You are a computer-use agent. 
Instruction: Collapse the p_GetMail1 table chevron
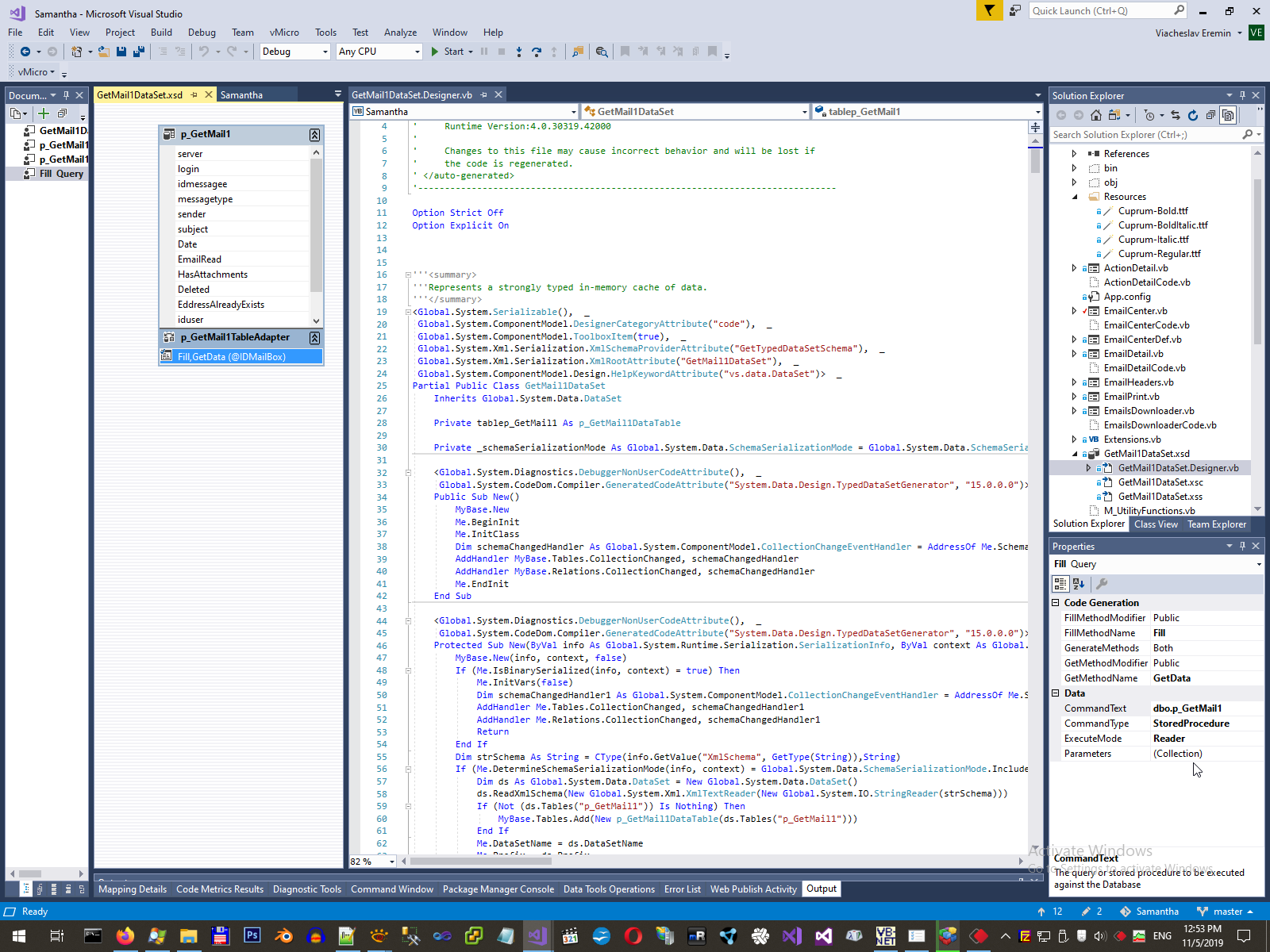point(314,135)
